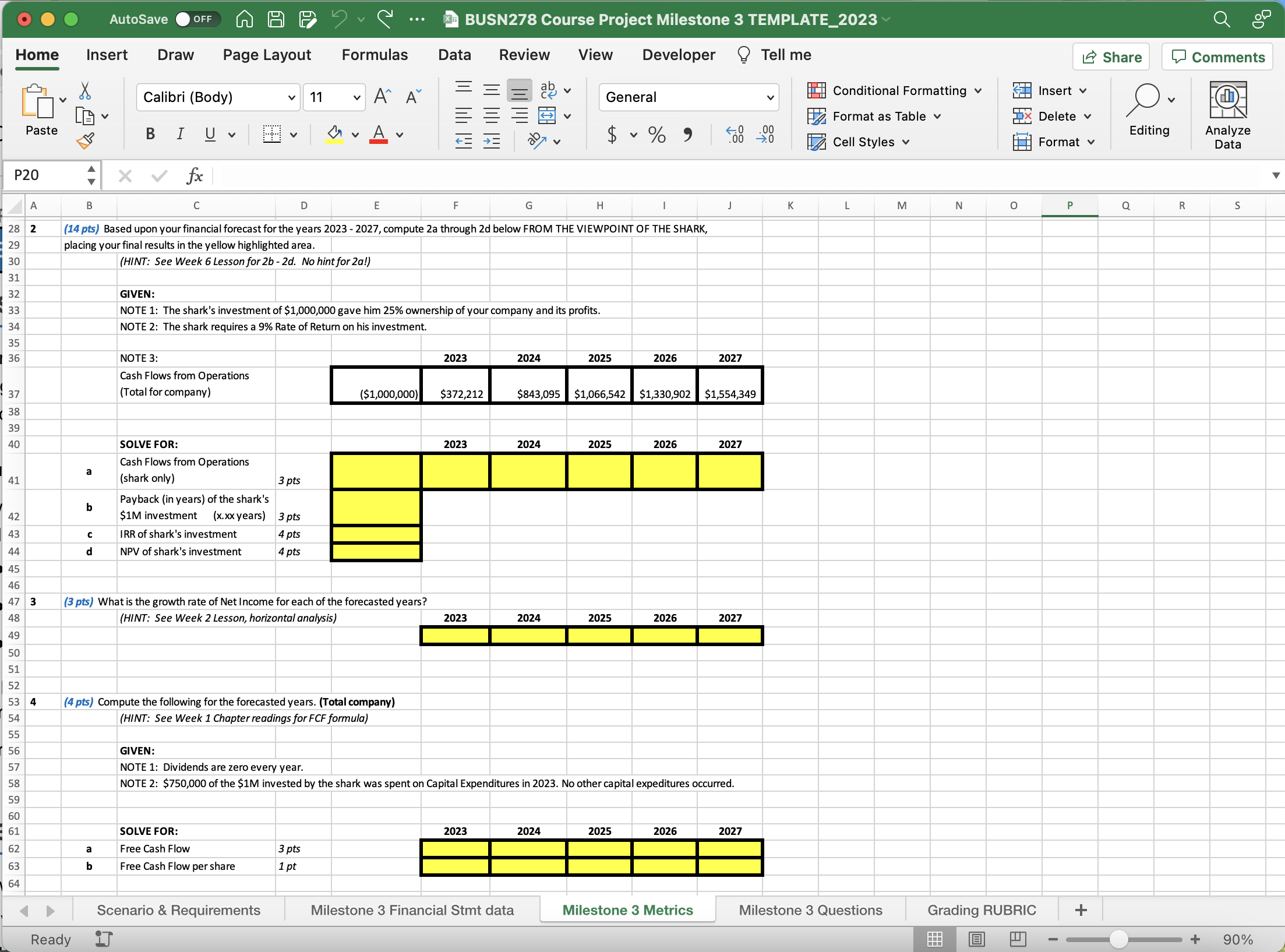Apply percent style to selection

point(656,135)
